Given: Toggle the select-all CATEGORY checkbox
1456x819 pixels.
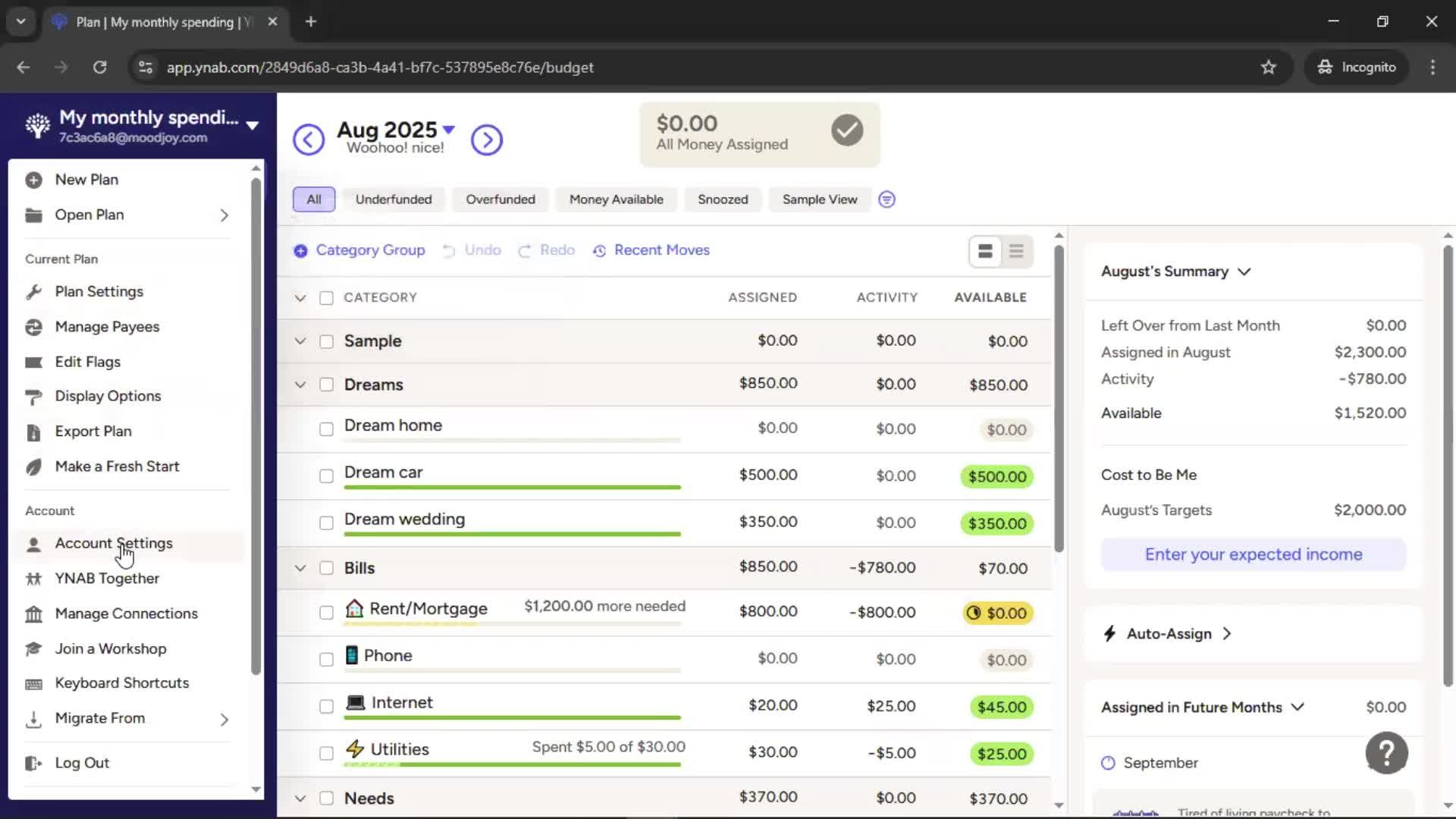Looking at the screenshot, I should click(x=326, y=298).
